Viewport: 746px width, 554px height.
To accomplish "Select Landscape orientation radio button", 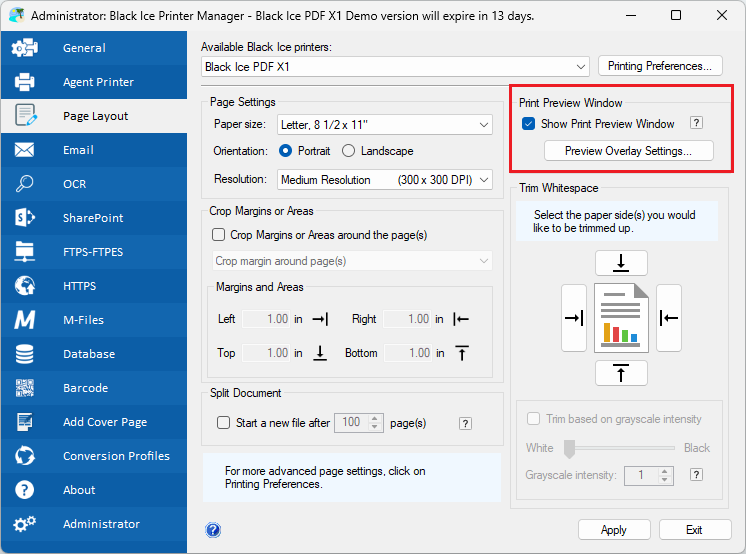I will (349, 151).
